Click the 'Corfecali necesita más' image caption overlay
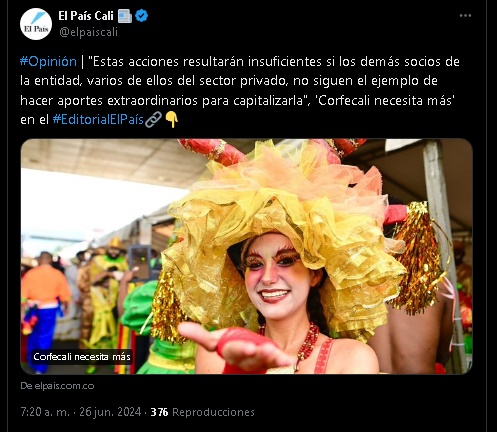 click(82, 357)
